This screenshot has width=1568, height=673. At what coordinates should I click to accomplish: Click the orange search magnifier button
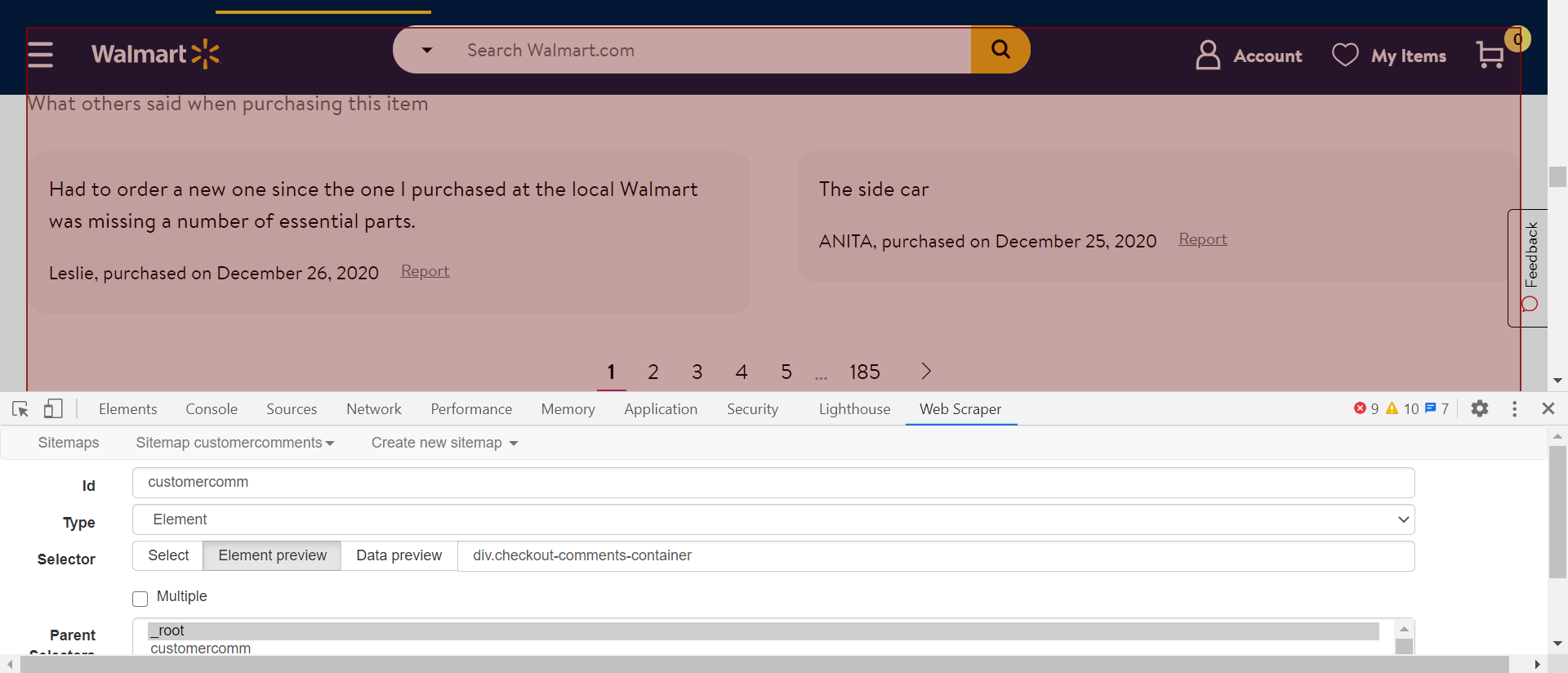point(1000,50)
